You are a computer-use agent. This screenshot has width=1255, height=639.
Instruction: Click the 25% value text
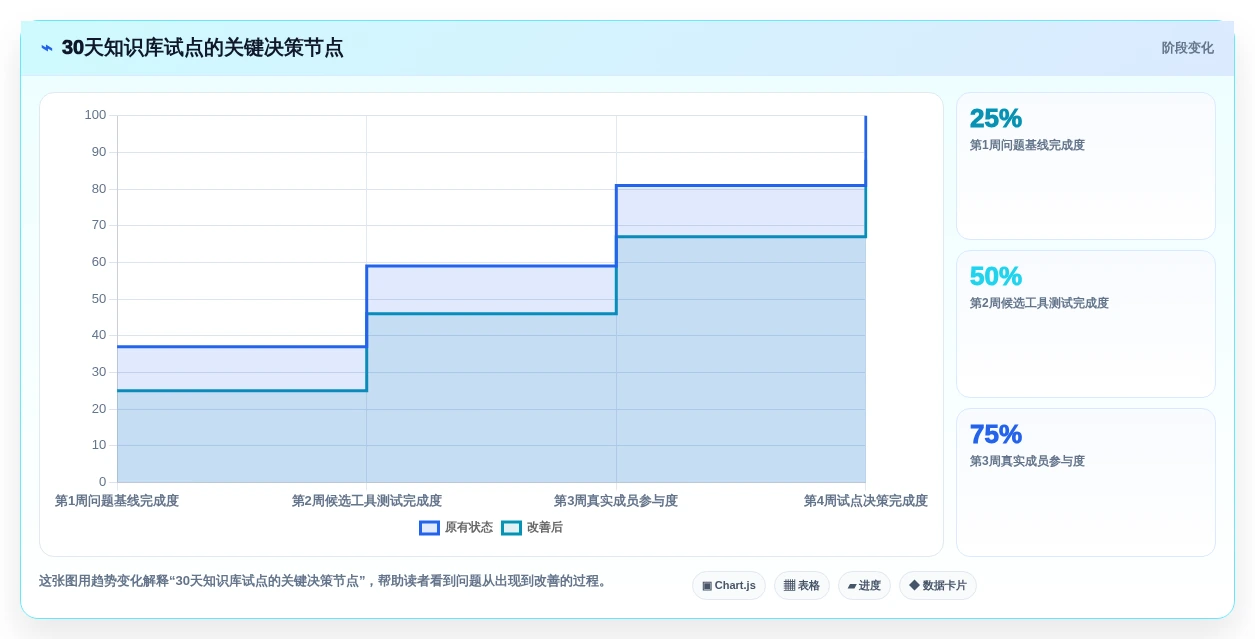pyautogui.click(x=996, y=118)
